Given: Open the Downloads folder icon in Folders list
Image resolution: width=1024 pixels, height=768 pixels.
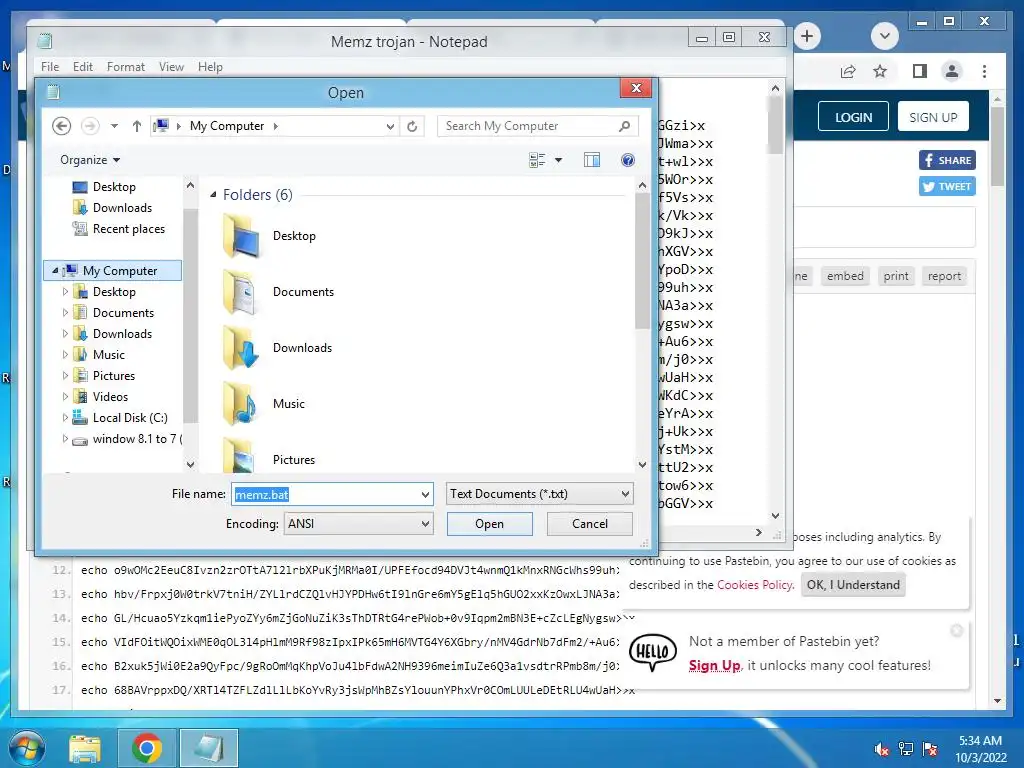Looking at the screenshot, I should pos(240,348).
